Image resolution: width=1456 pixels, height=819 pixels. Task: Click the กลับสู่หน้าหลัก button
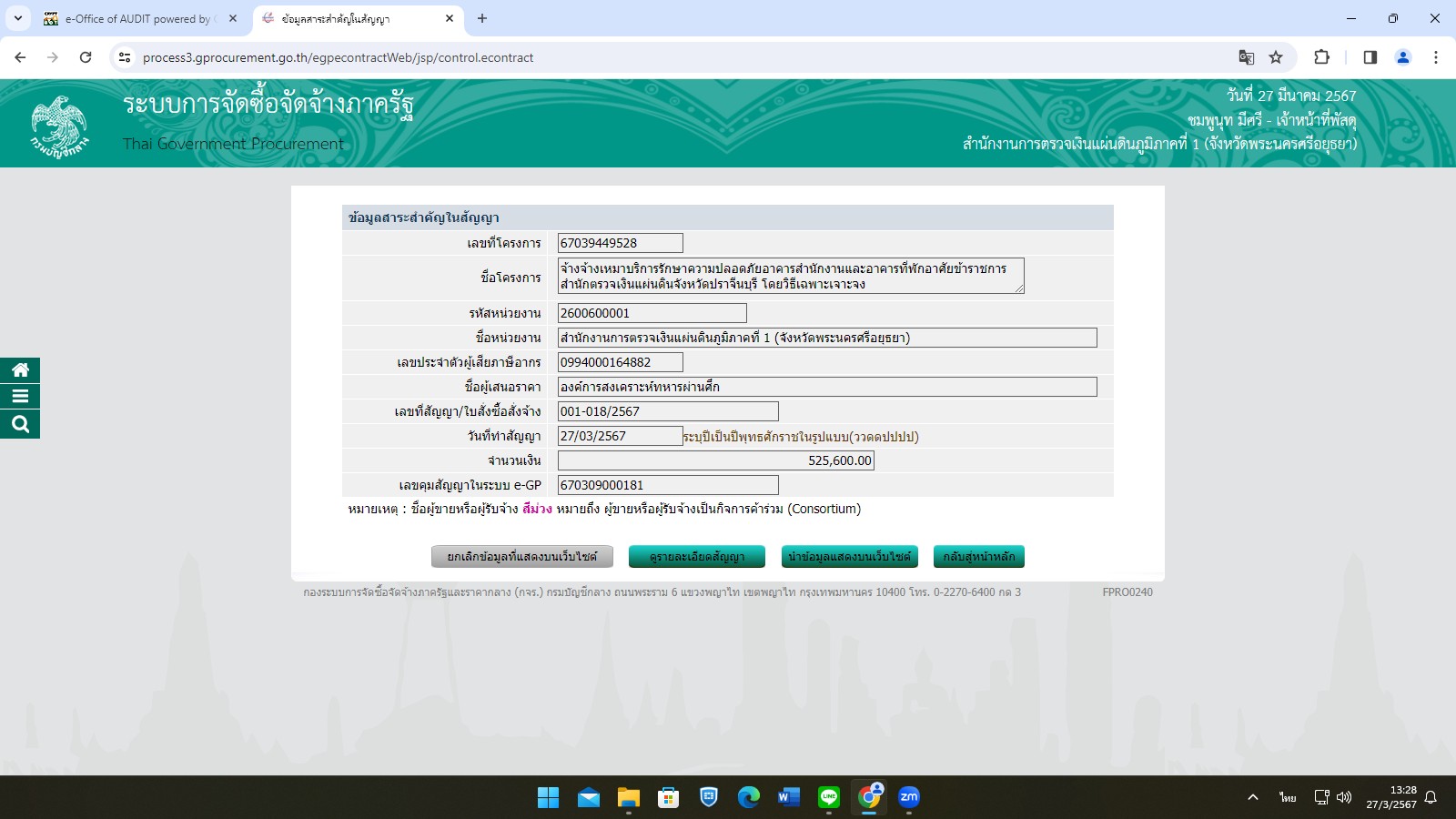click(x=978, y=557)
